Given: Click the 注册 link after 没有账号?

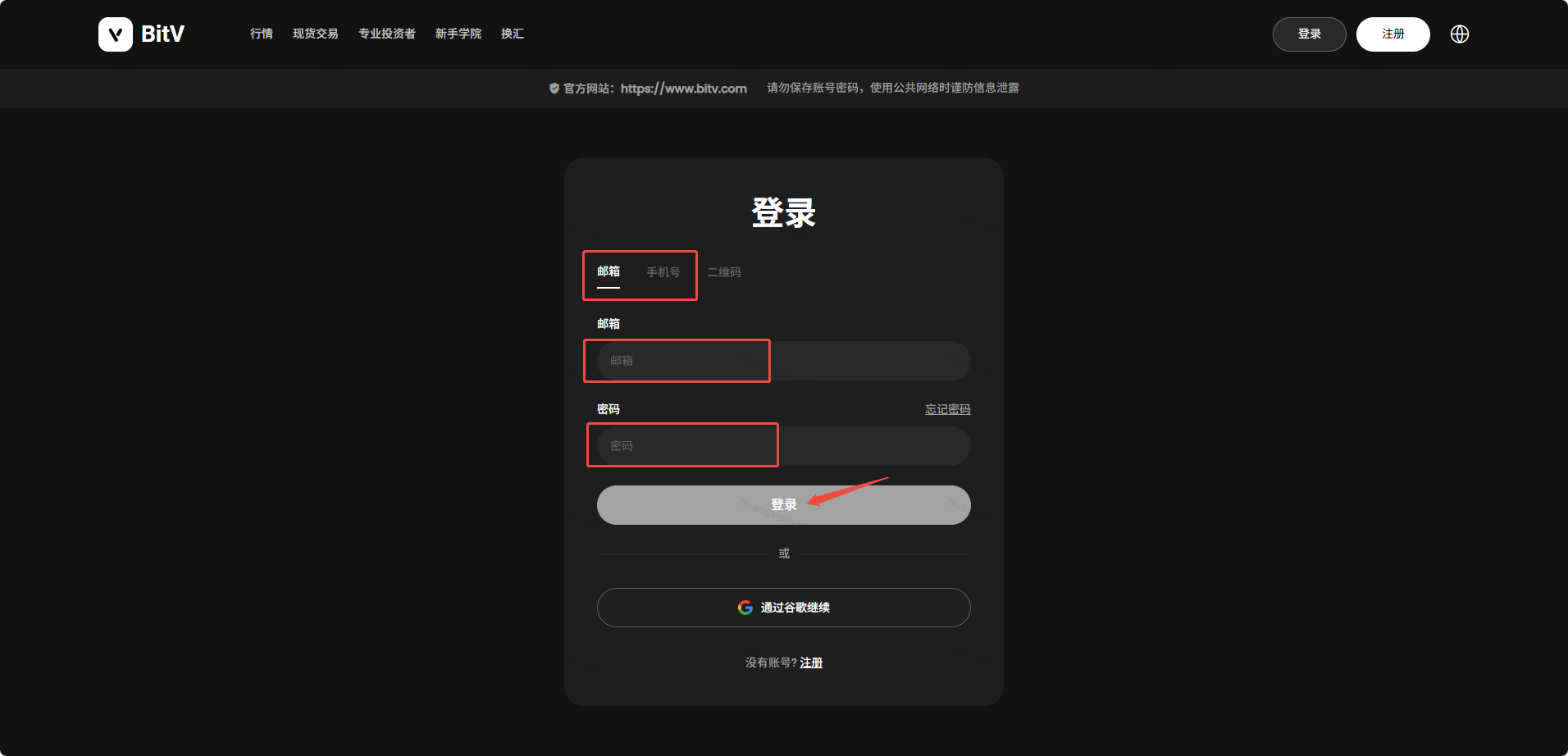Looking at the screenshot, I should point(811,663).
